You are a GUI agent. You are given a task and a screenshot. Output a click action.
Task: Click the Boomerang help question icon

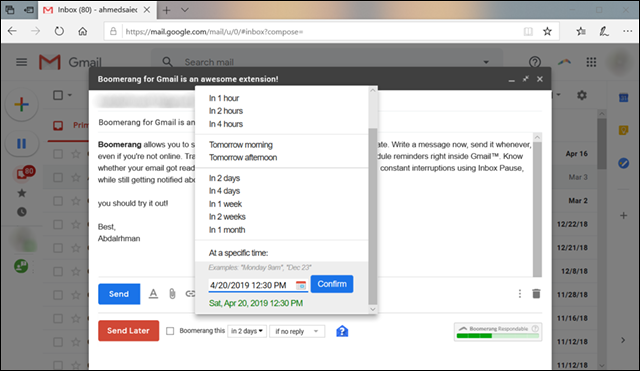342,331
